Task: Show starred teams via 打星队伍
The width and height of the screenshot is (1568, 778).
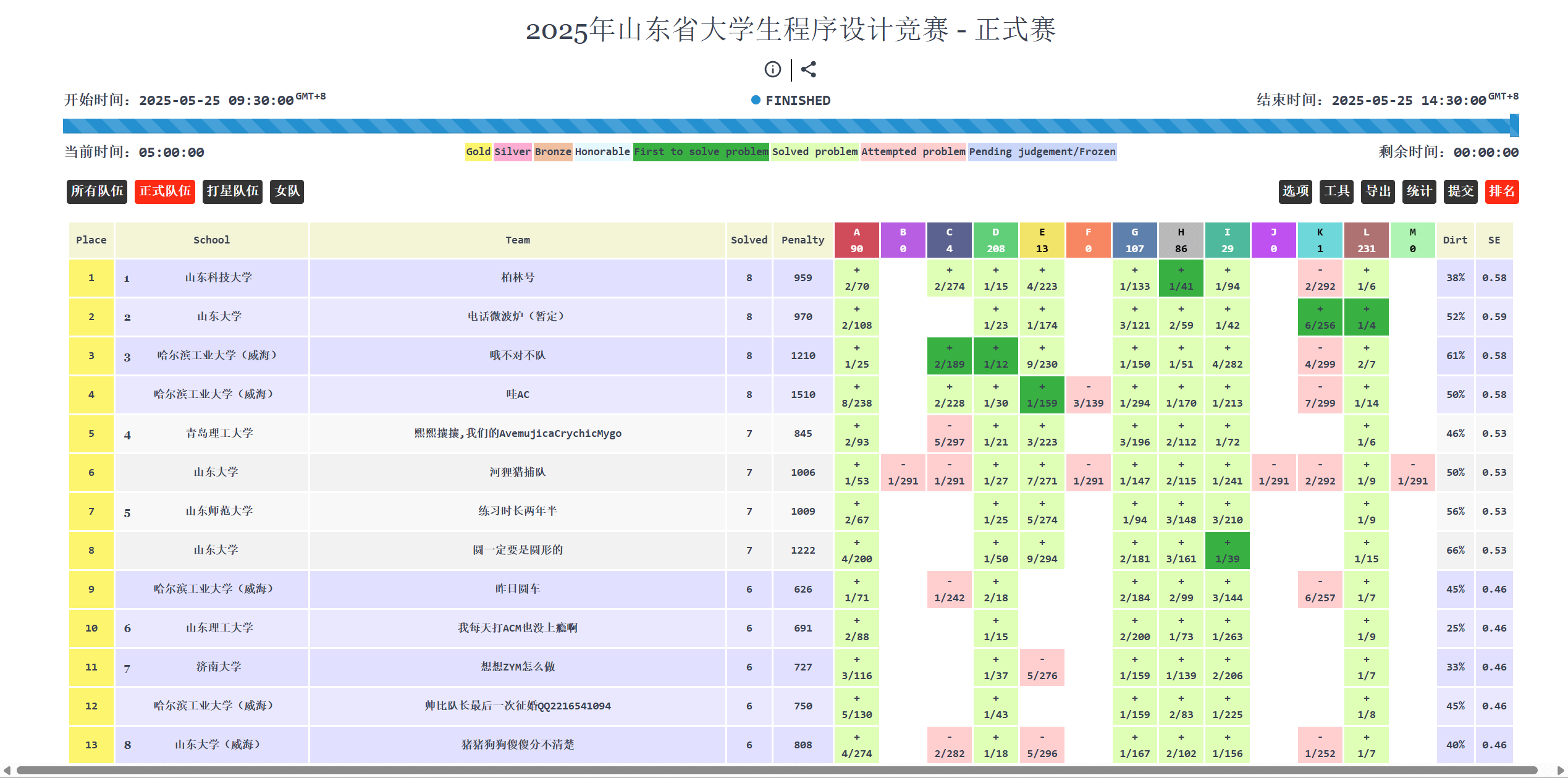Action: [x=232, y=192]
